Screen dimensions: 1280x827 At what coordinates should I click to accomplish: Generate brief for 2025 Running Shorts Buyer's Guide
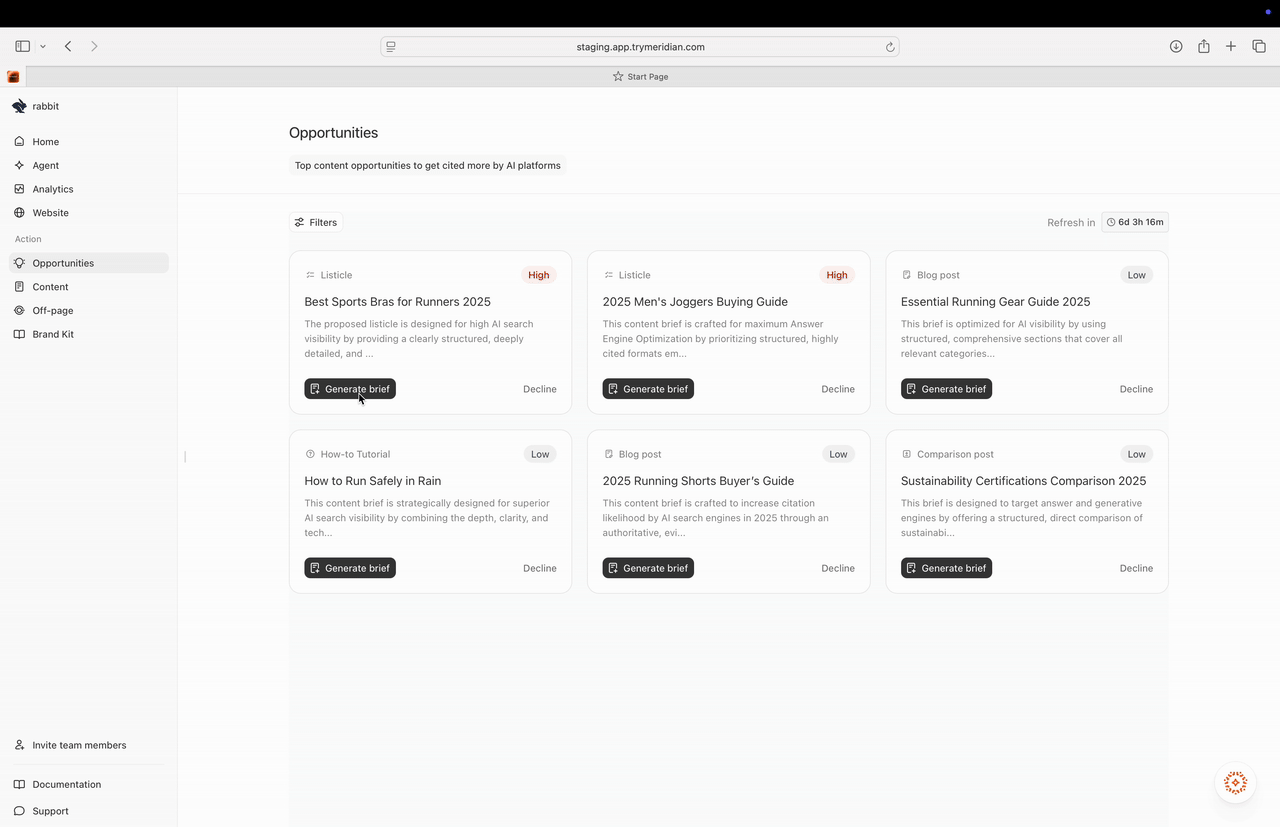point(648,568)
